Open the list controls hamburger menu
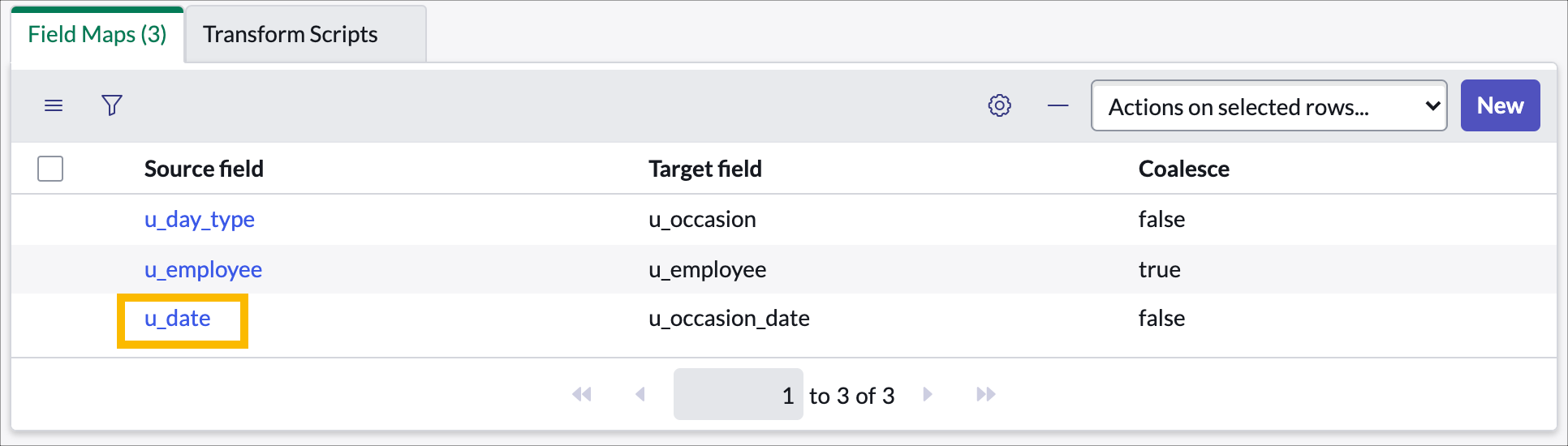The height and width of the screenshot is (446, 1568). (54, 105)
